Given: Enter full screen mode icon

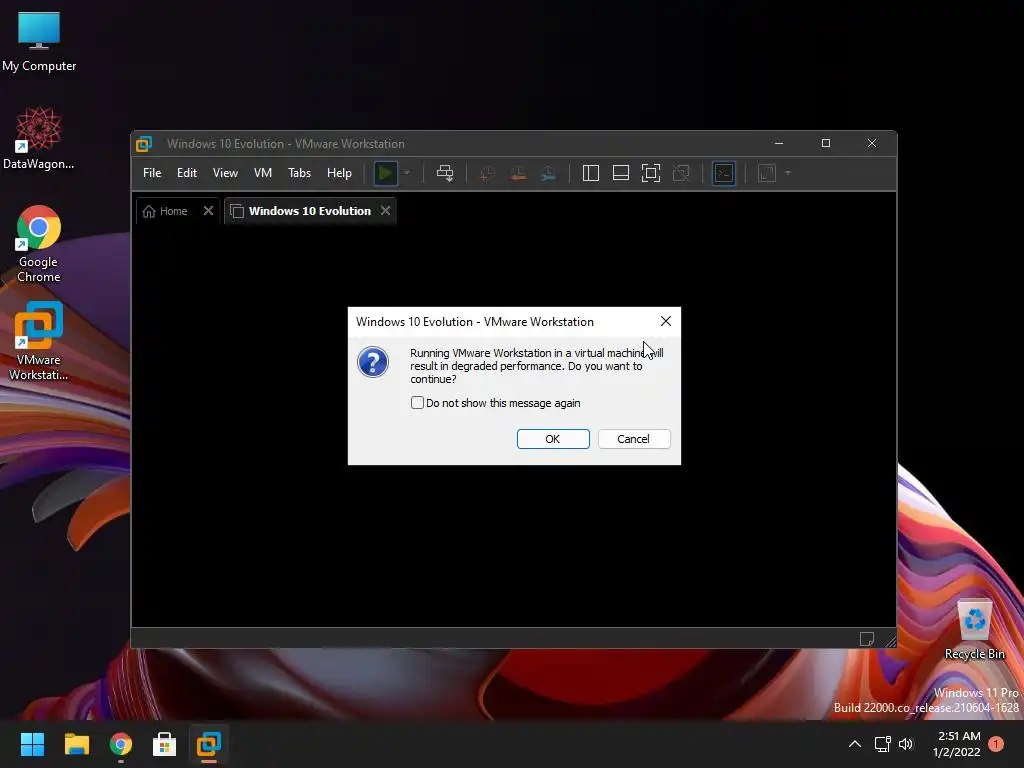Looking at the screenshot, I should coord(651,173).
